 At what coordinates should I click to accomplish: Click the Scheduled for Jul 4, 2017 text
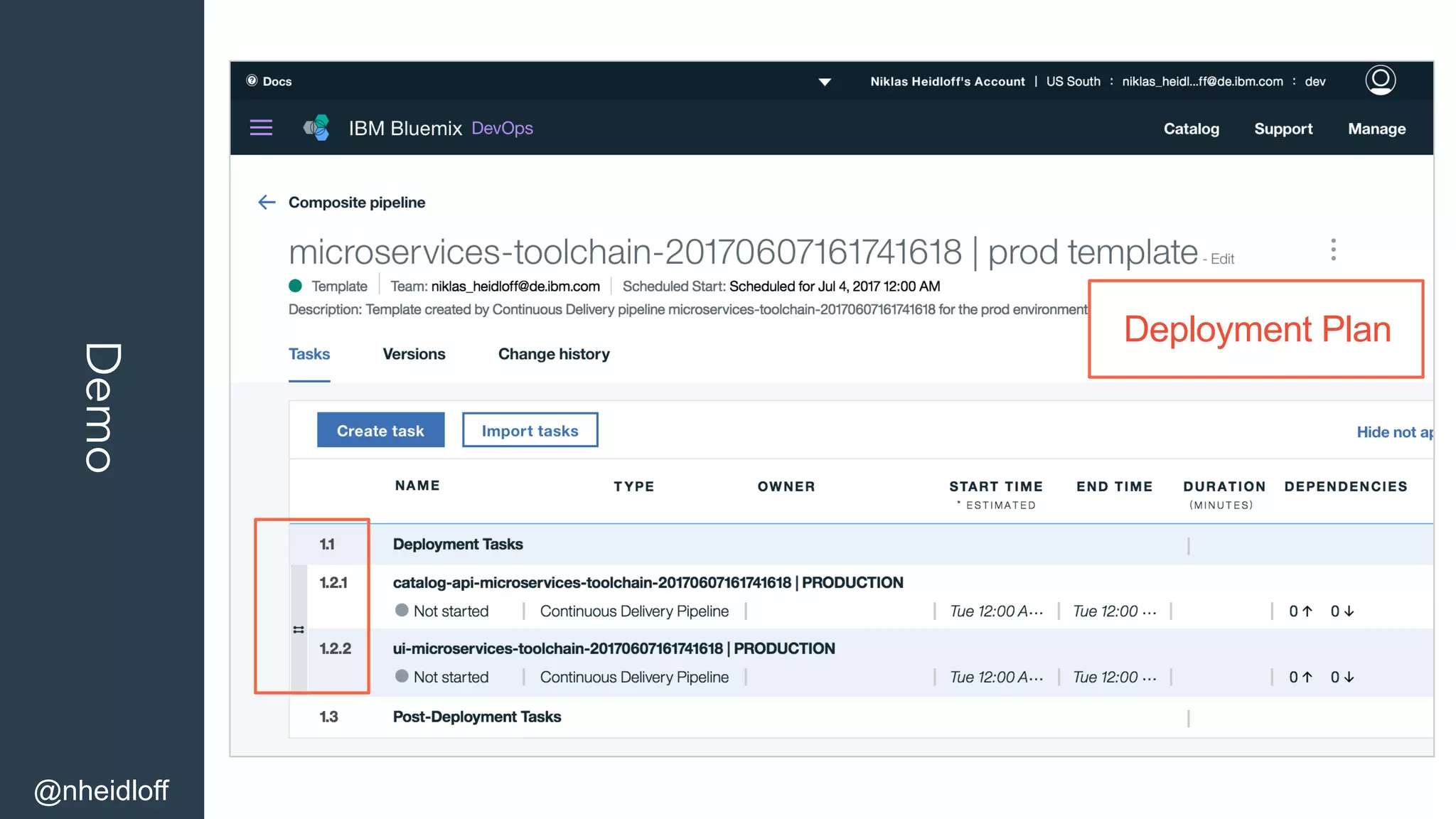tap(835, 287)
